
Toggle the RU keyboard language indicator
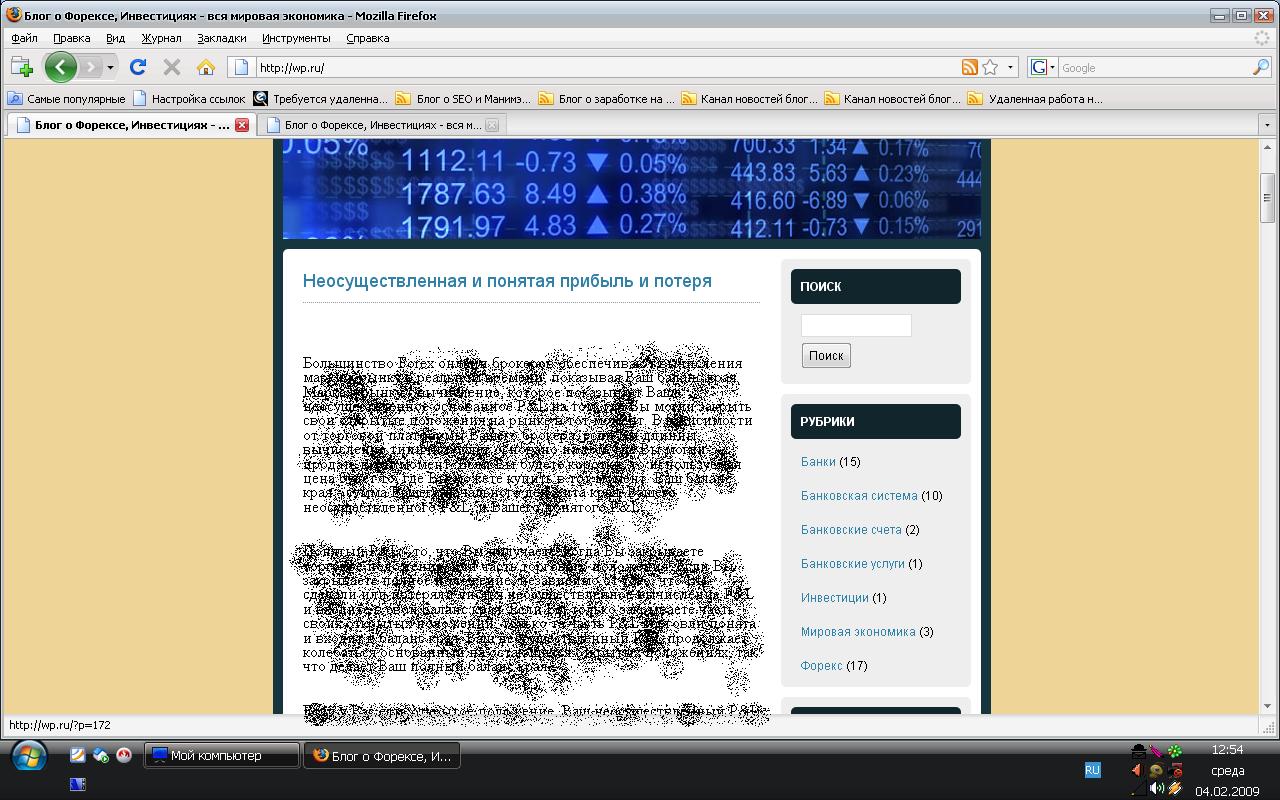(x=1092, y=770)
